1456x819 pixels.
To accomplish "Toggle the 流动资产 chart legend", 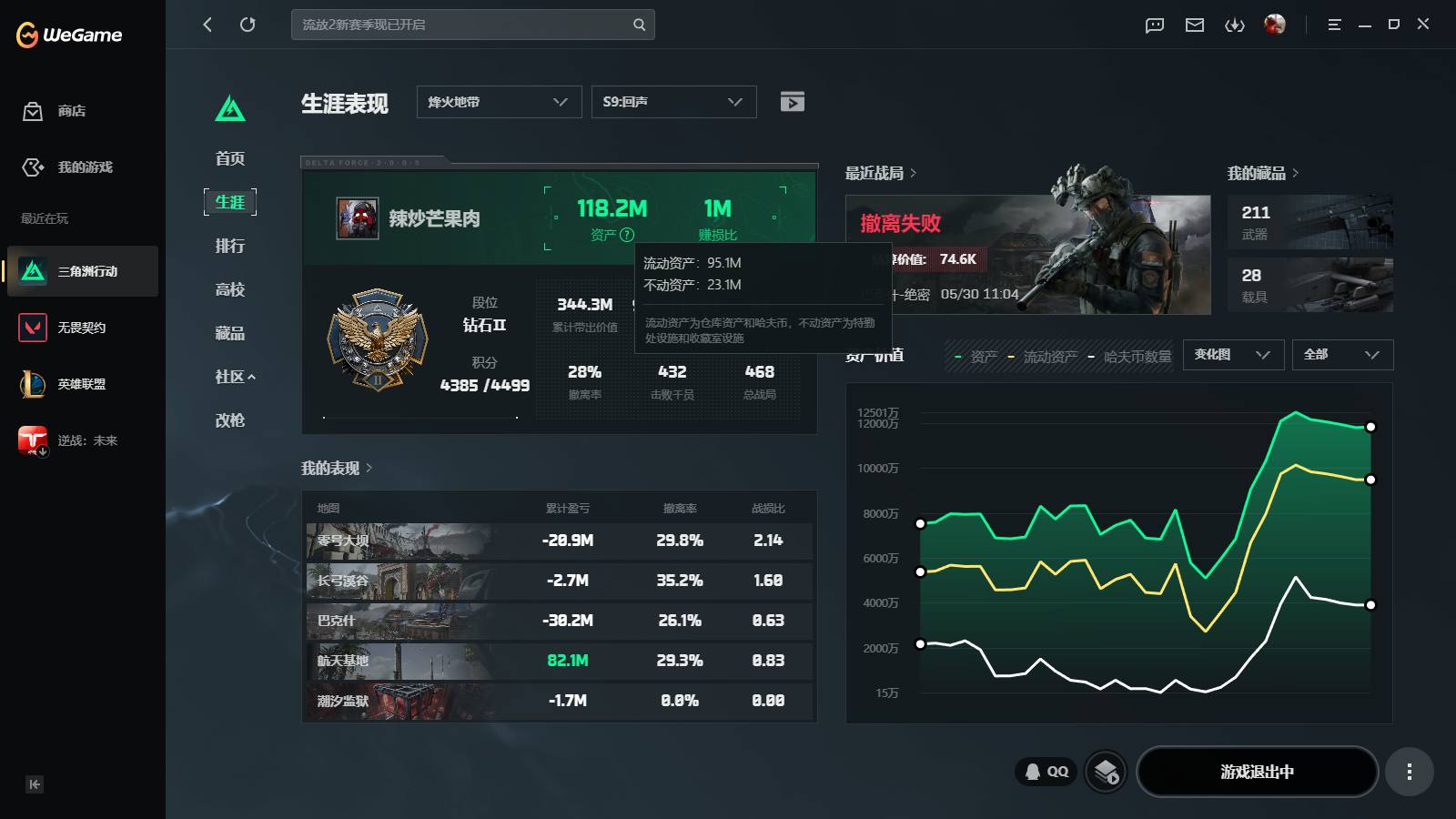I will [x=1043, y=357].
